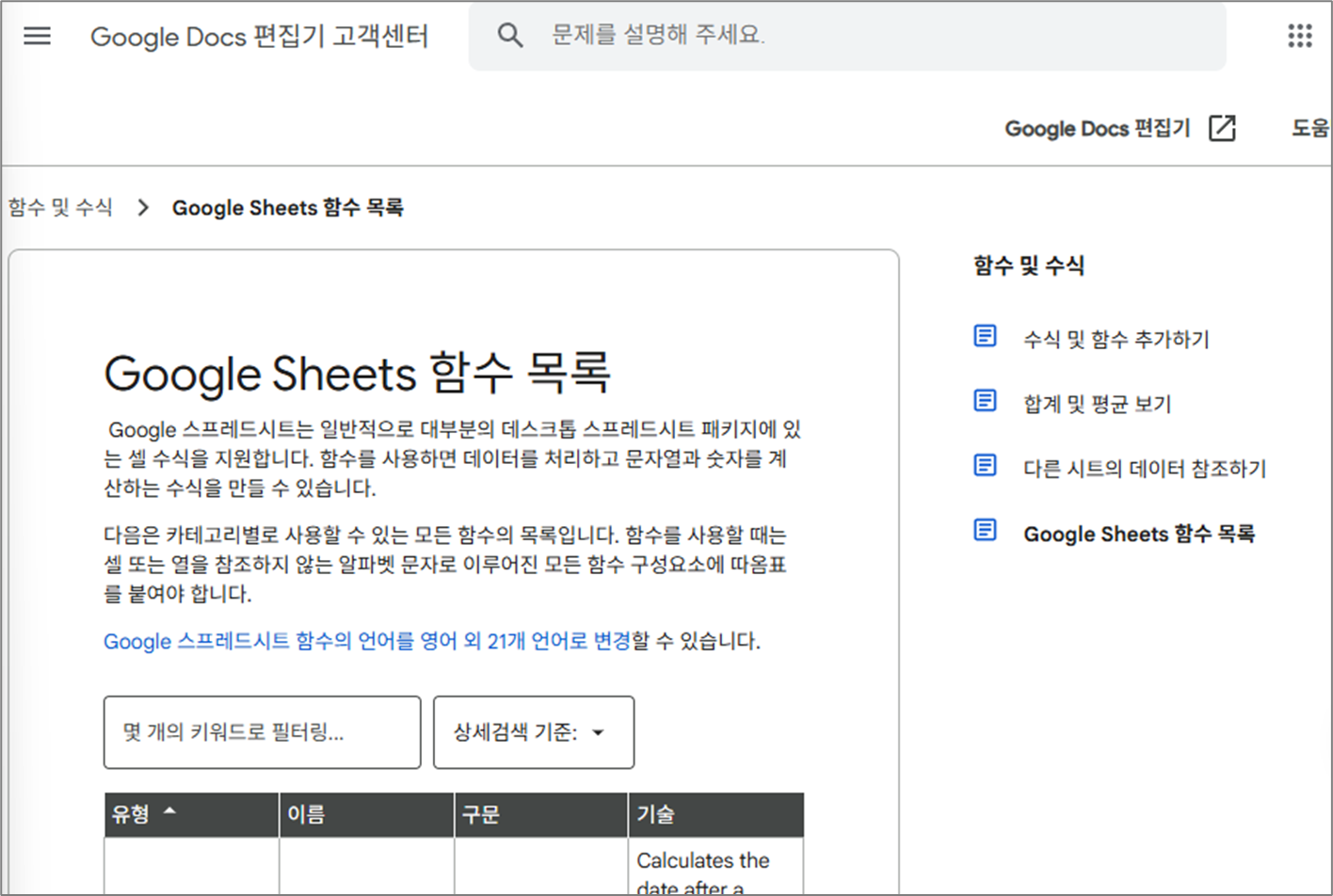Image resolution: width=1333 pixels, height=896 pixels.
Task: Click document icon next to 수식 및 함수 추가하기
Action: pos(985,336)
